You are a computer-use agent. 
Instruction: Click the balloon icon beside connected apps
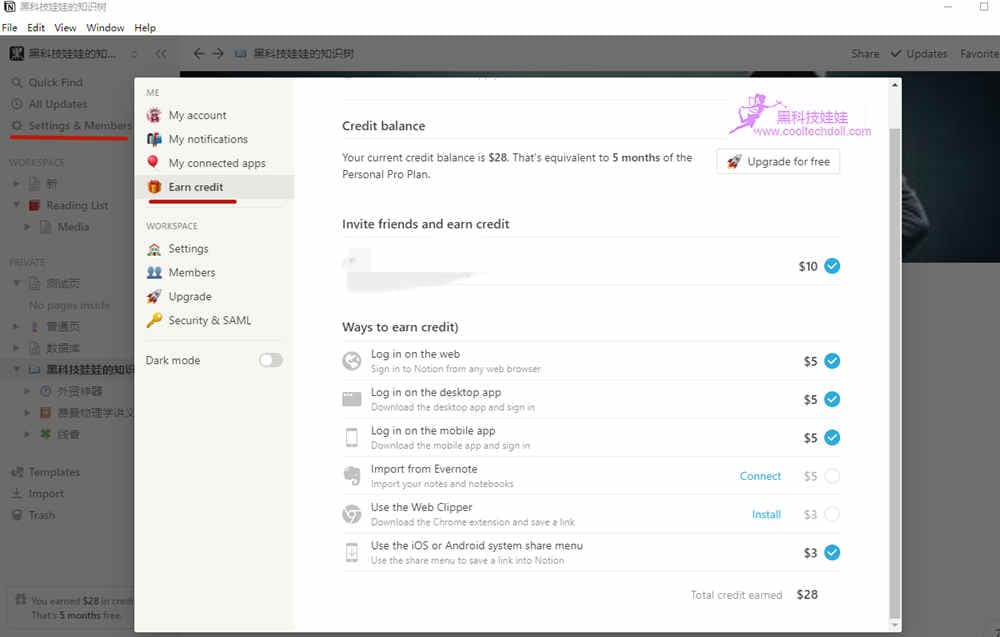(153, 162)
